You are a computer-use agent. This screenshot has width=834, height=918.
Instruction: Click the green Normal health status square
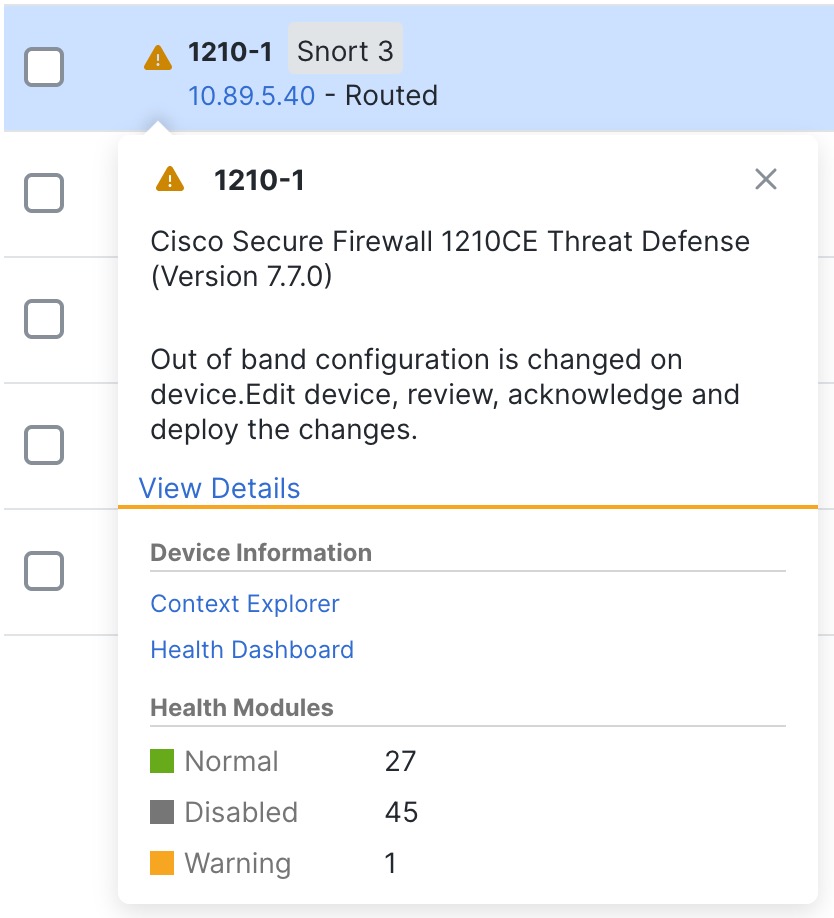[x=162, y=761]
